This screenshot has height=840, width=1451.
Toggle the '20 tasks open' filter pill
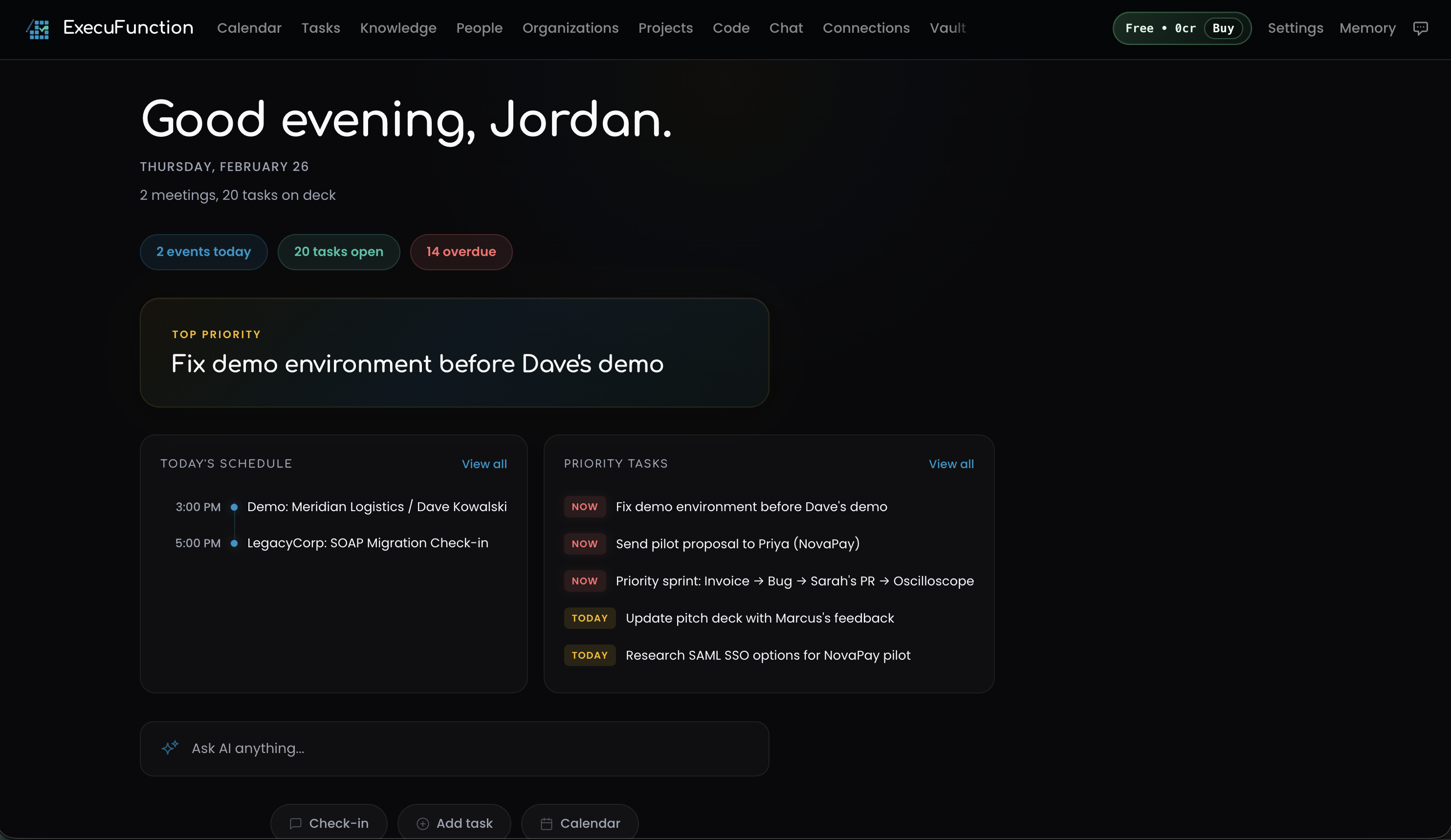339,252
